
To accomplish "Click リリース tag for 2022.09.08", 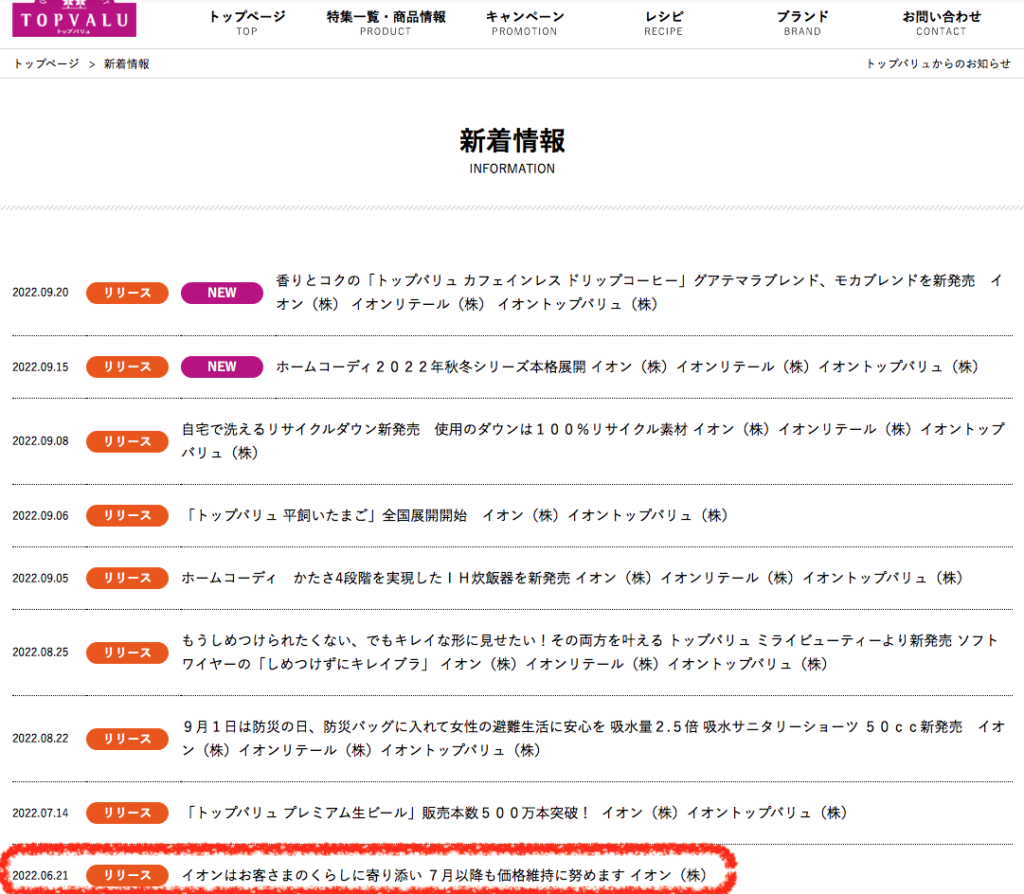I will [127, 441].
